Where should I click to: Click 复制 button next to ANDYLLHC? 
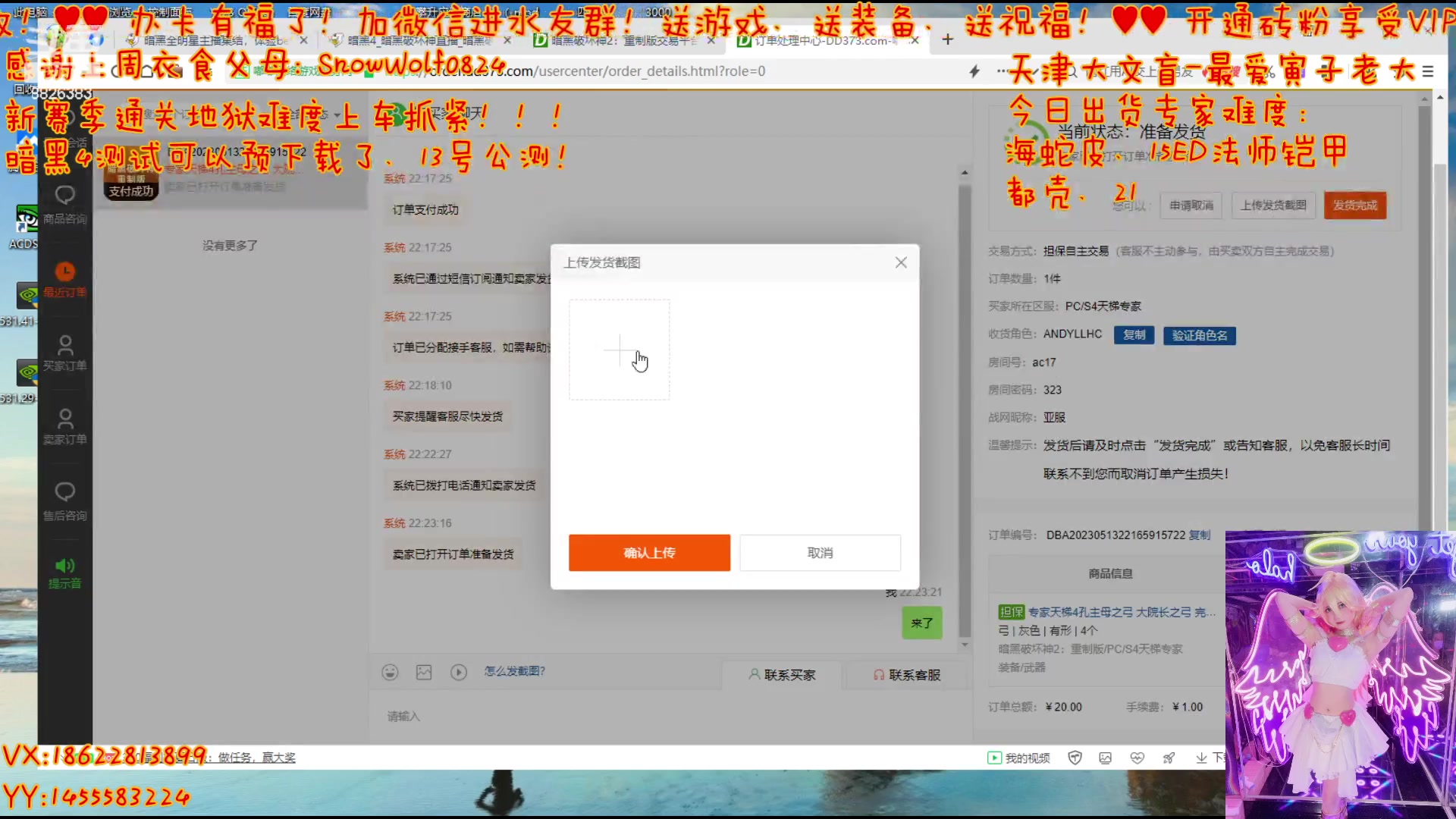coord(1134,335)
